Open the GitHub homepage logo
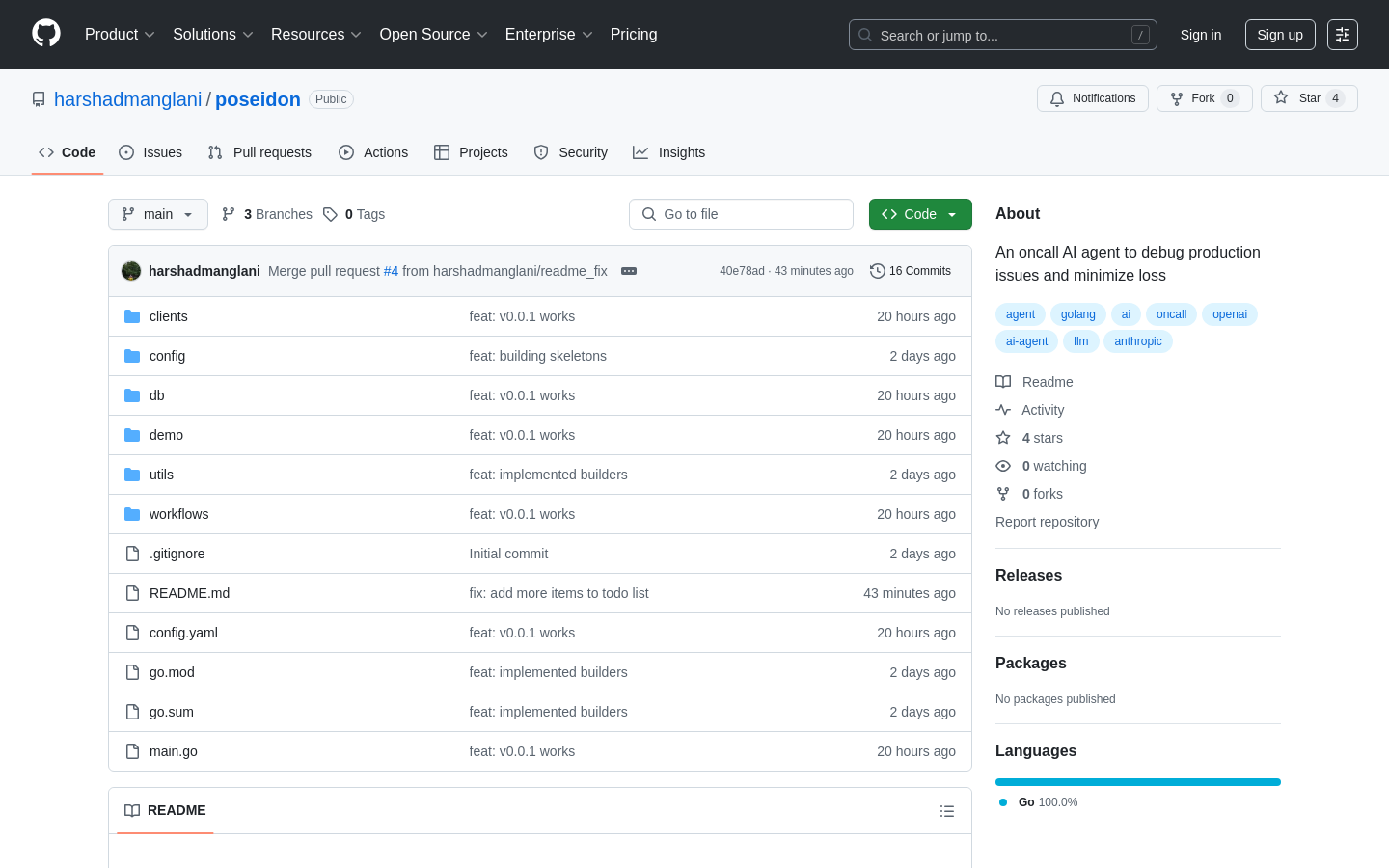Image resolution: width=1389 pixels, height=868 pixels. pyautogui.click(x=46, y=34)
